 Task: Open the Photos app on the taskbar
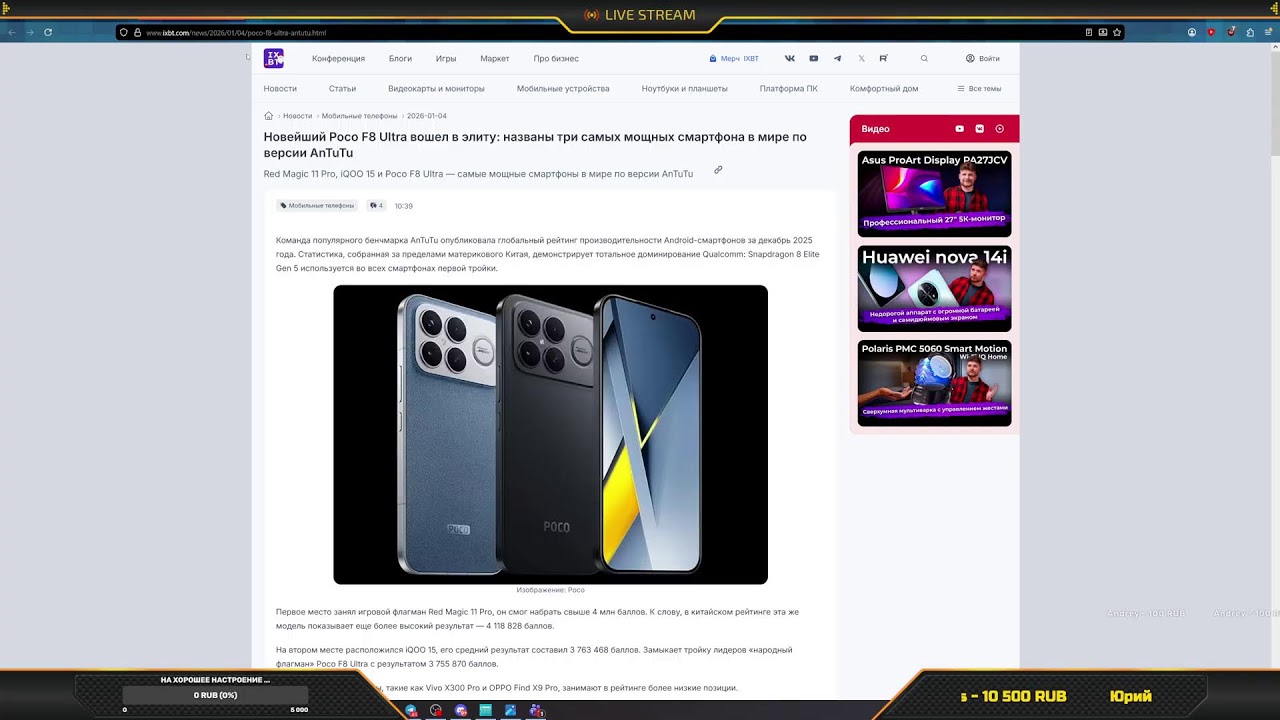click(x=511, y=710)
